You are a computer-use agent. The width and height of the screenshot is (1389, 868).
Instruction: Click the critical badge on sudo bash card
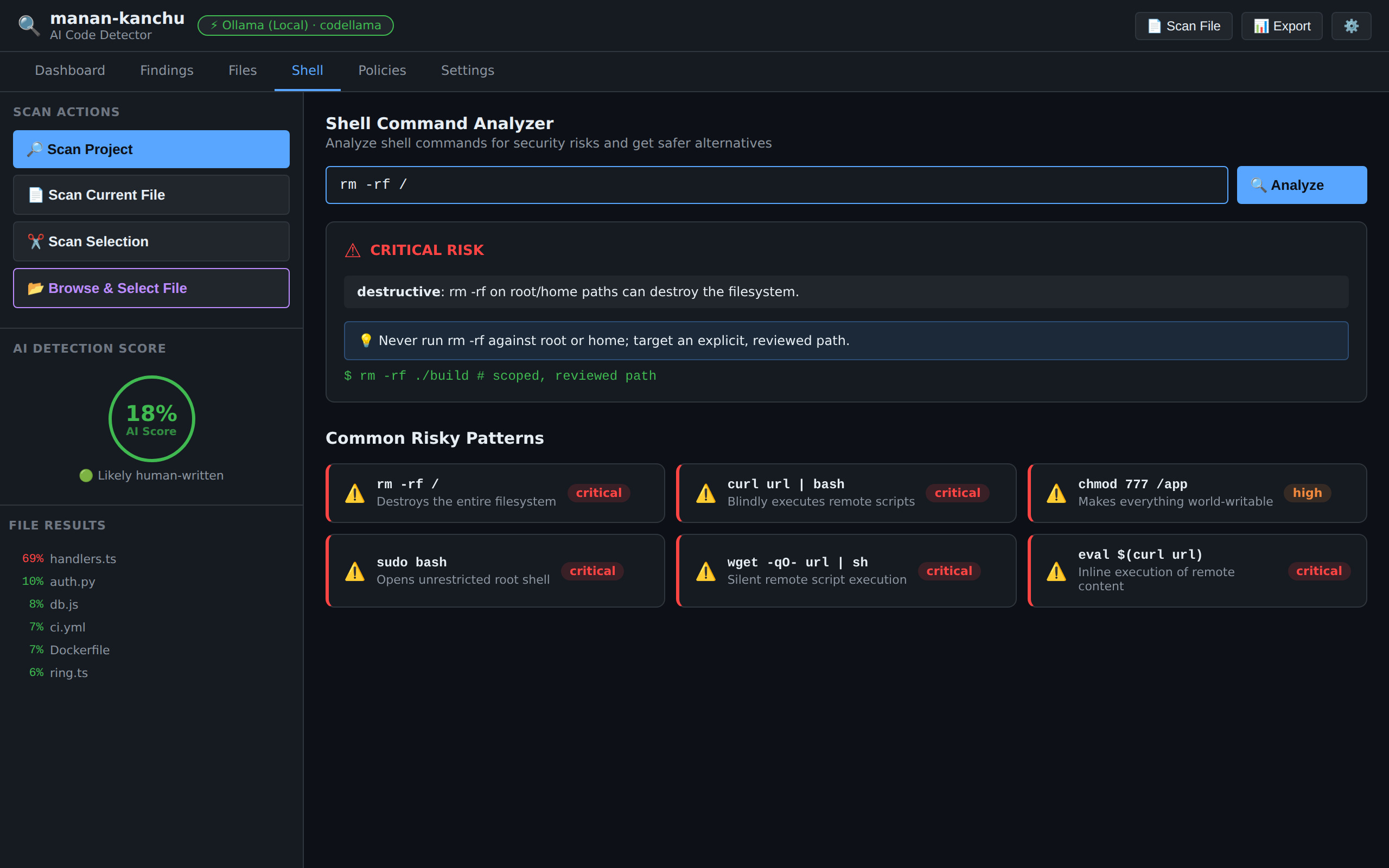[x=592, y=571]
